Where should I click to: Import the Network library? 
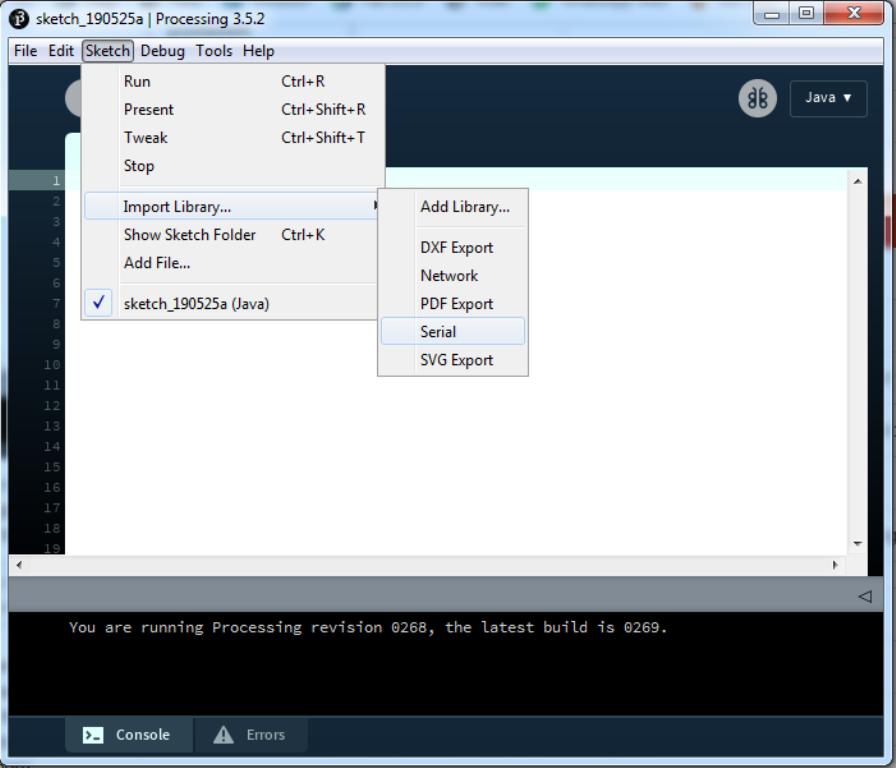tap(453, 275)
